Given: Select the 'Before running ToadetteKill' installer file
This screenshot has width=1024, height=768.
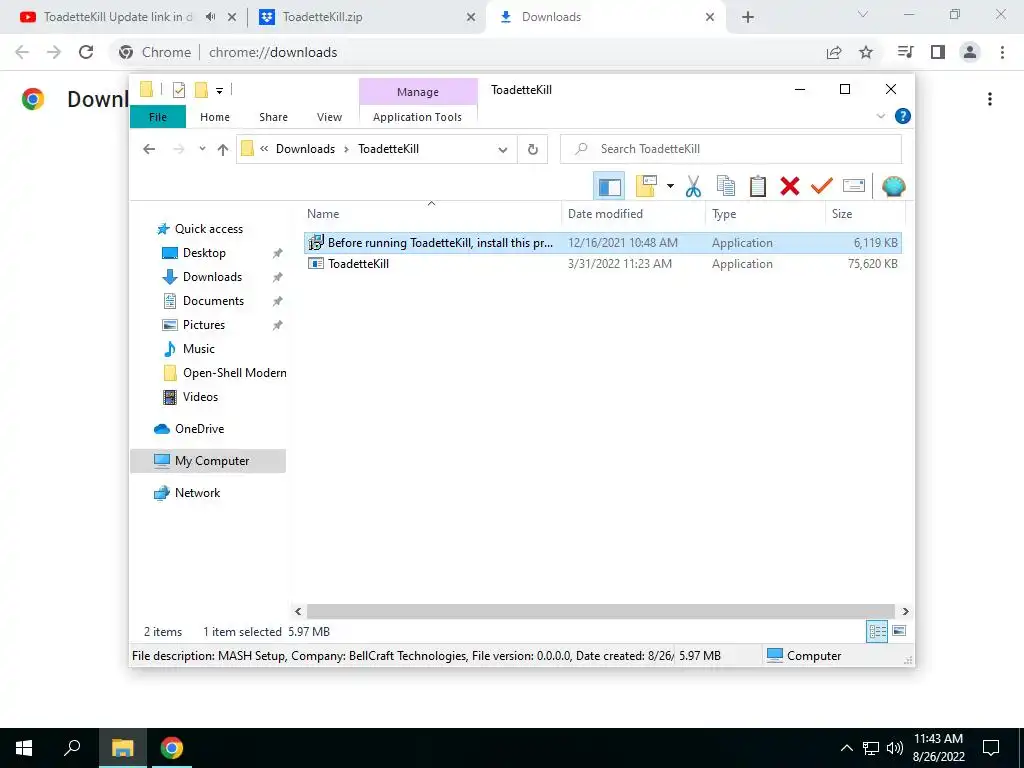Looking at the screenshot, I should click(x=603, y=243).
